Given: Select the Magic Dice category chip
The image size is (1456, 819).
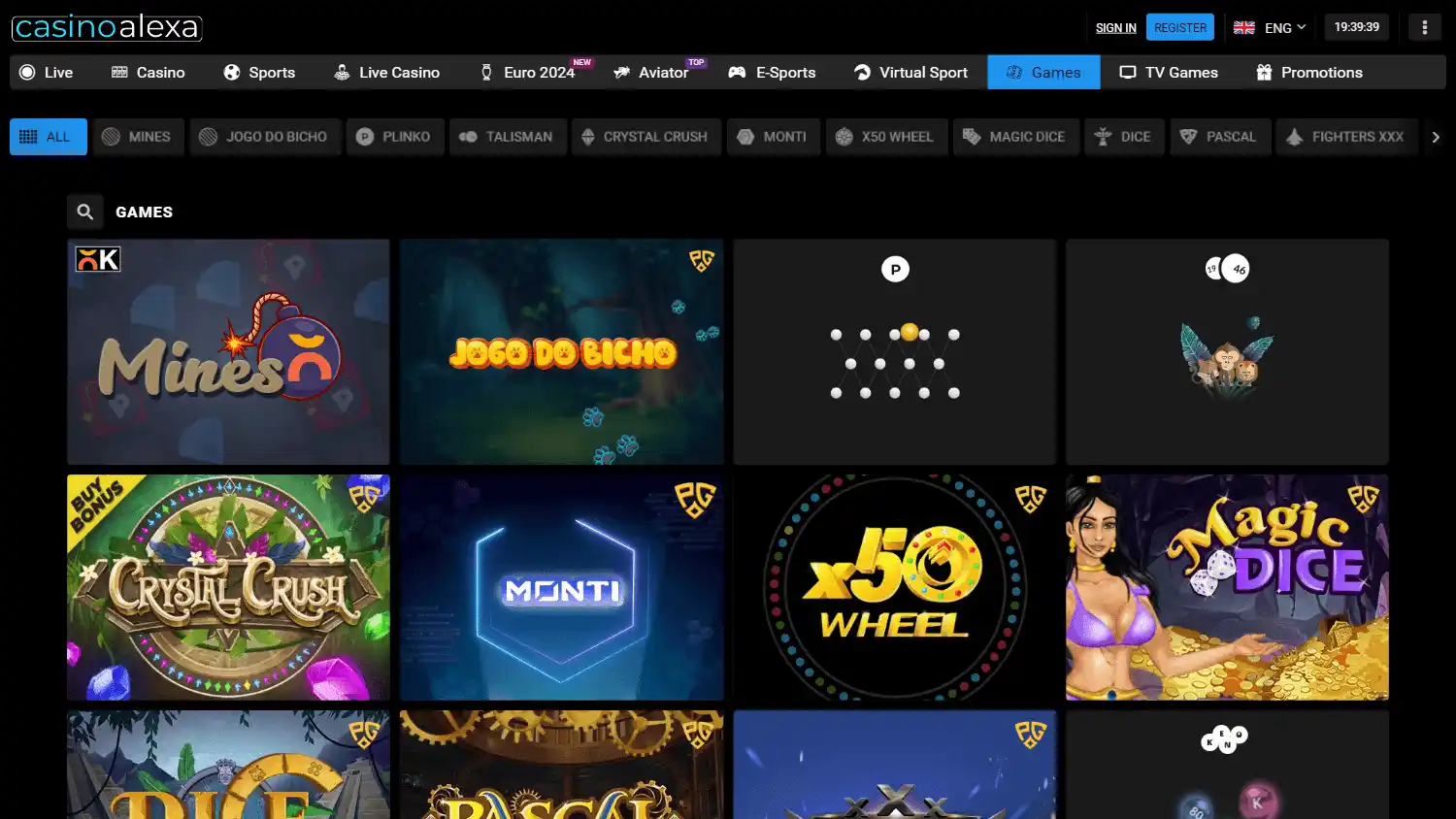Looking at the screenshot, I should click(x=1015, y=137).
